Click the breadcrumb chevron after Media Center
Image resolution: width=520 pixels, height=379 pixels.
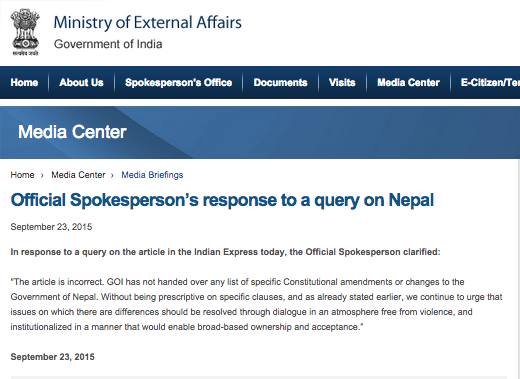click(x=112, y=176)
